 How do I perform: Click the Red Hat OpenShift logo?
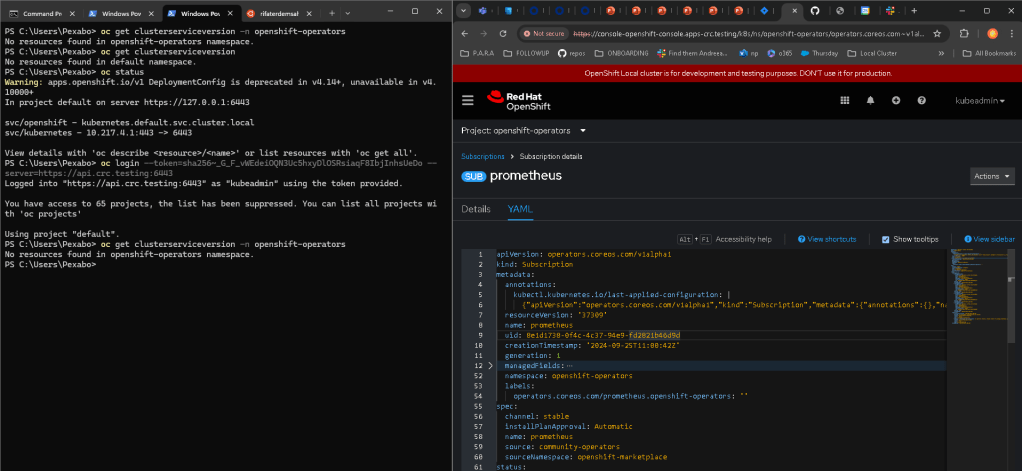click(x=518, y=101)
